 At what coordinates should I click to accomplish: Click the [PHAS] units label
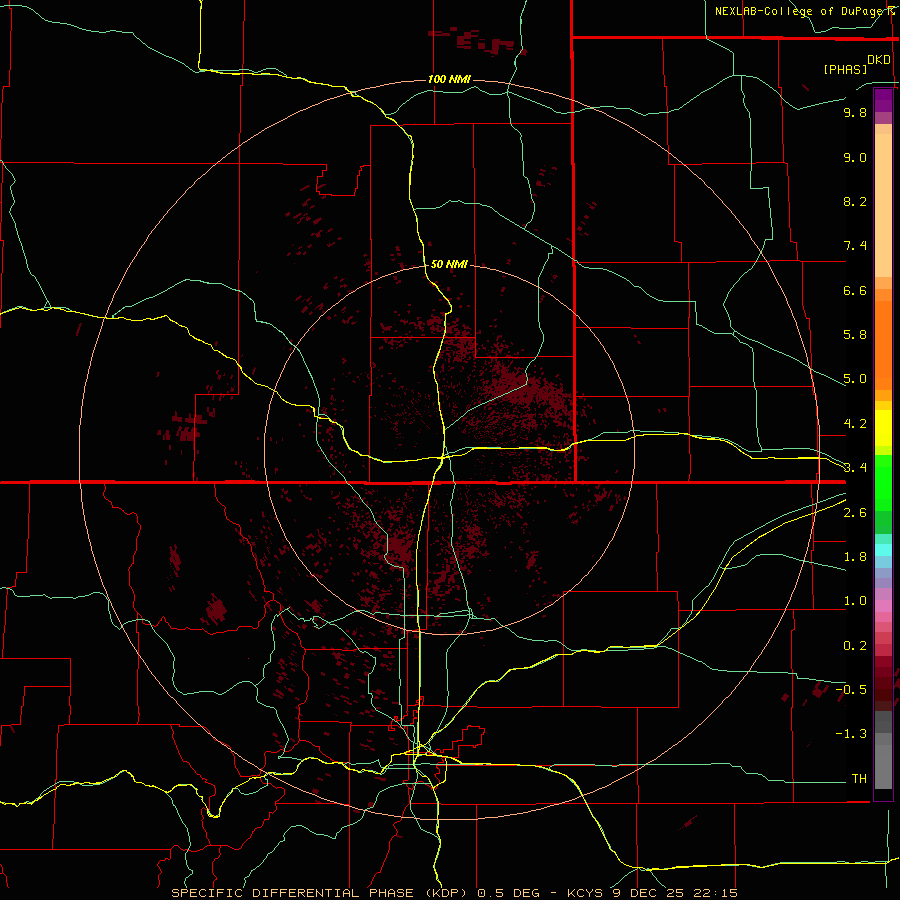click(x=845, y=69)
